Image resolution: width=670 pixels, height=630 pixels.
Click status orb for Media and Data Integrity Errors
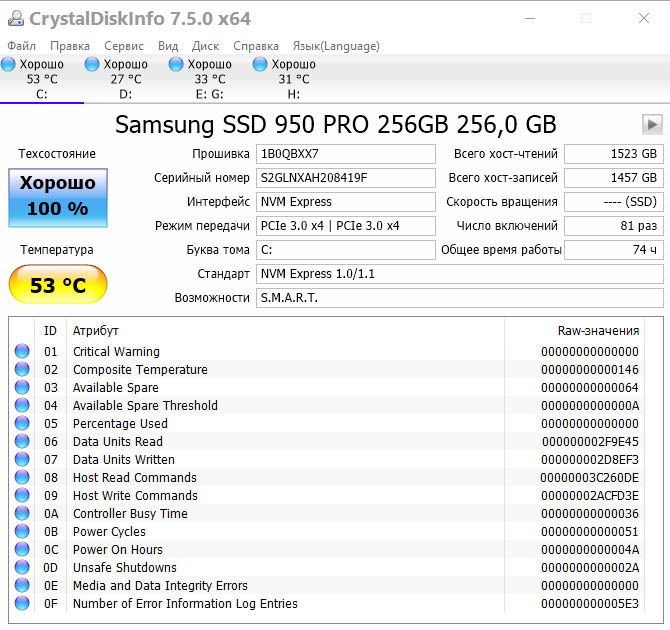[x=22, y=585]
